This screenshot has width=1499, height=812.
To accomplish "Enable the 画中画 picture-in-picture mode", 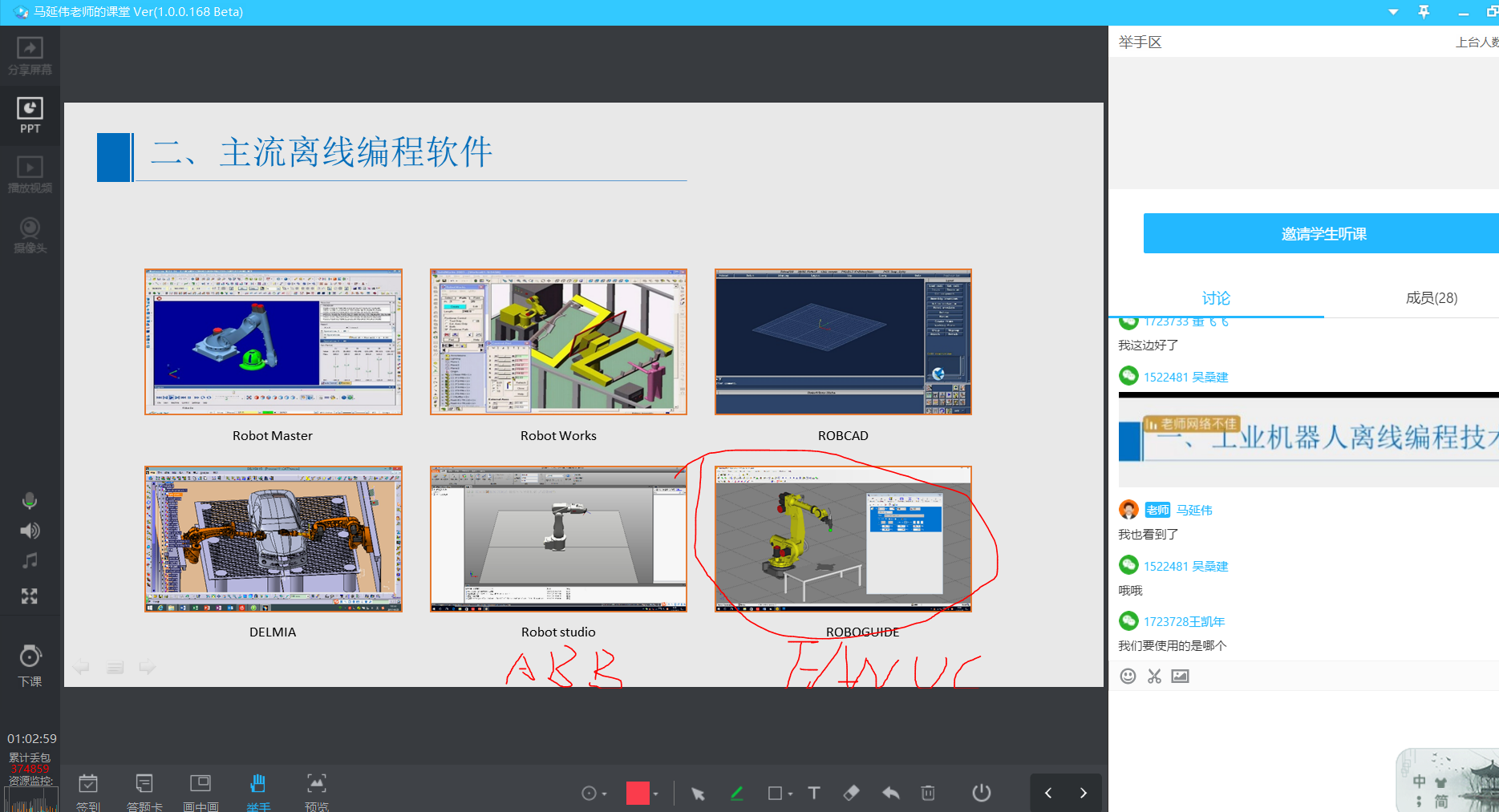I will tap(201, 792).
